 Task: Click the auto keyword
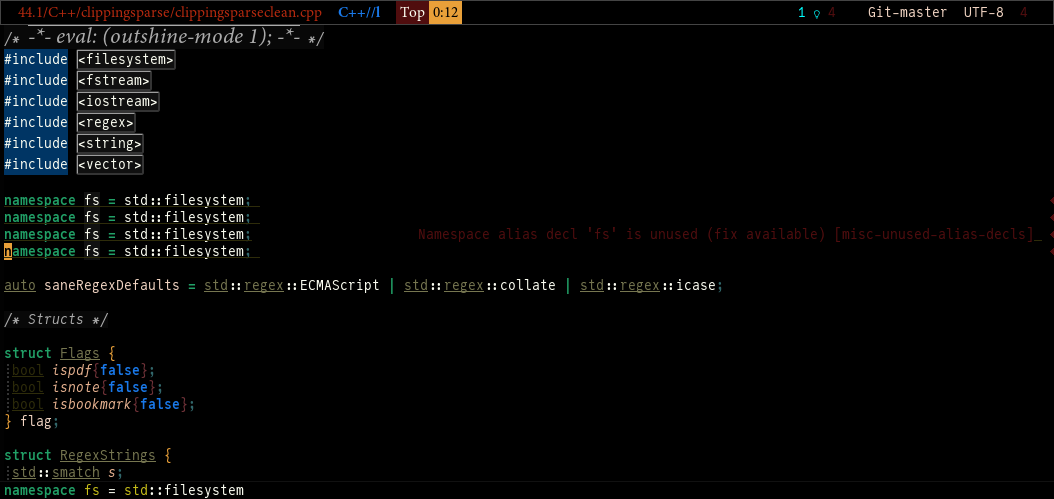click(19, 285)
